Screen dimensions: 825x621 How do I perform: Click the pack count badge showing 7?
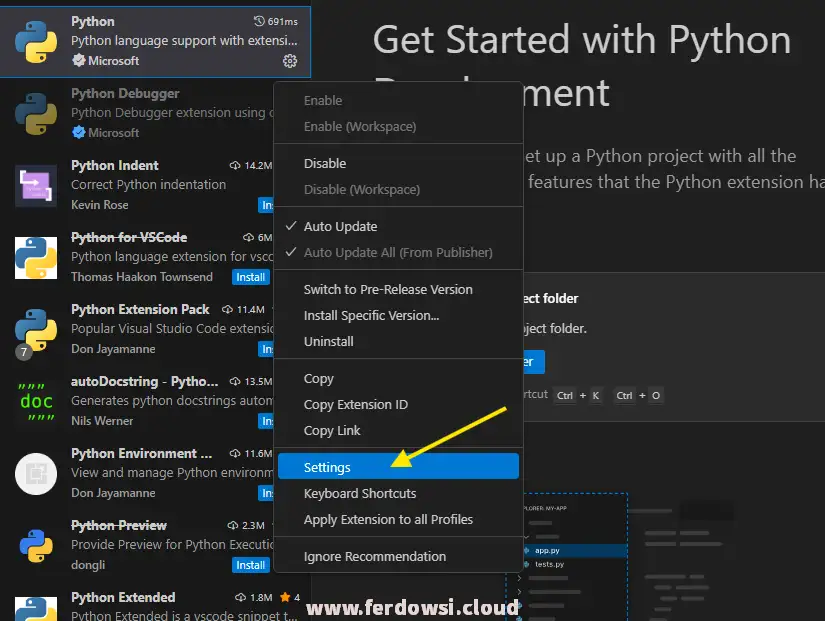point(23,352)
